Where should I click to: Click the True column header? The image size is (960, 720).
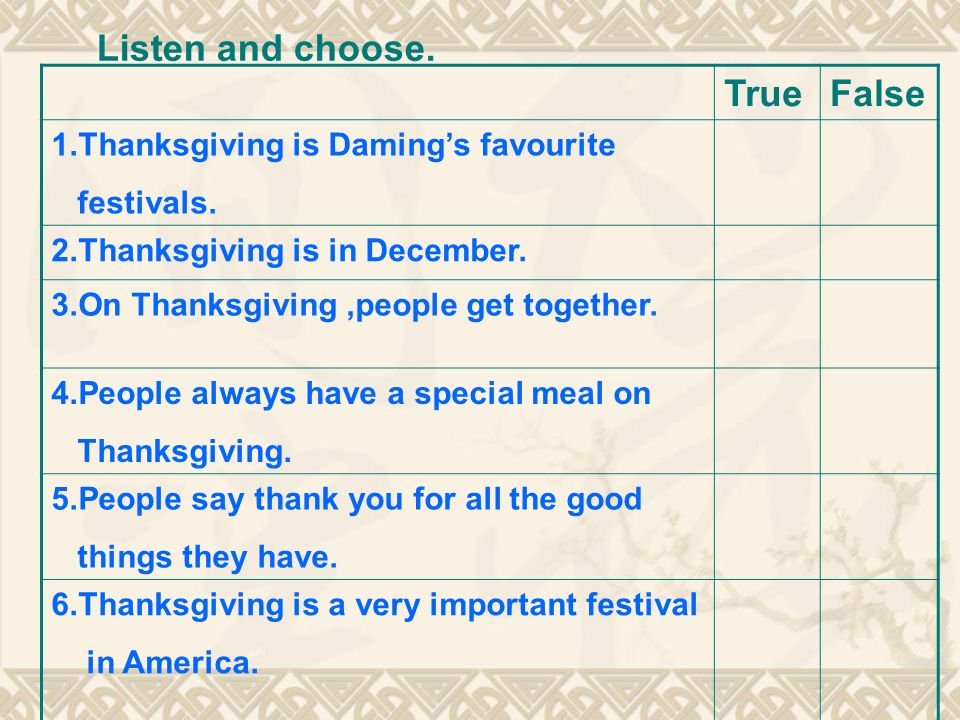pyautogui.click(x=763, y=94)
